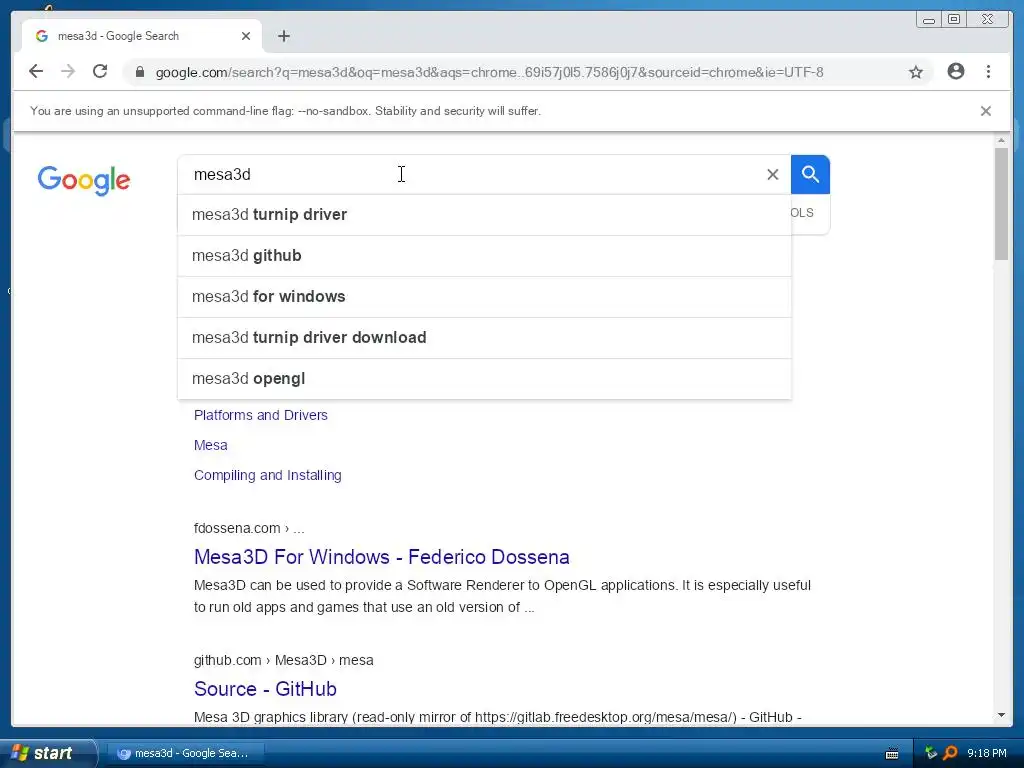Click the github.com › Mesa3D › mesa breadcrumb
The height and width of the screenshot is (768, 1024).
point(283,660)
